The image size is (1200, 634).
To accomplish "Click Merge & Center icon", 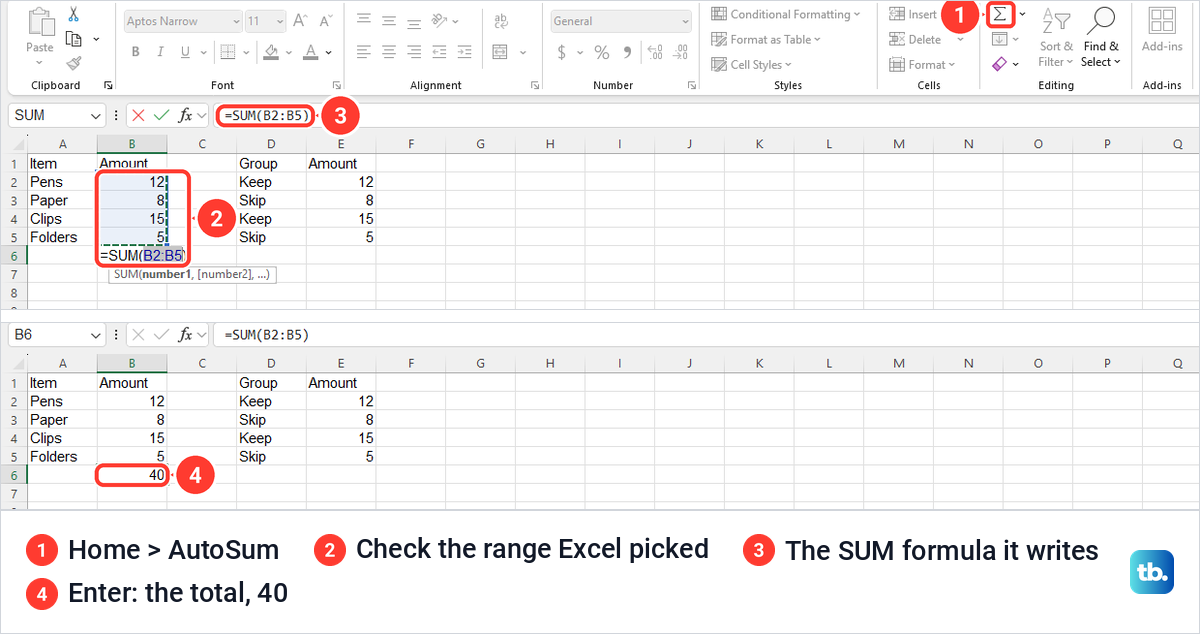I will 501,52.
